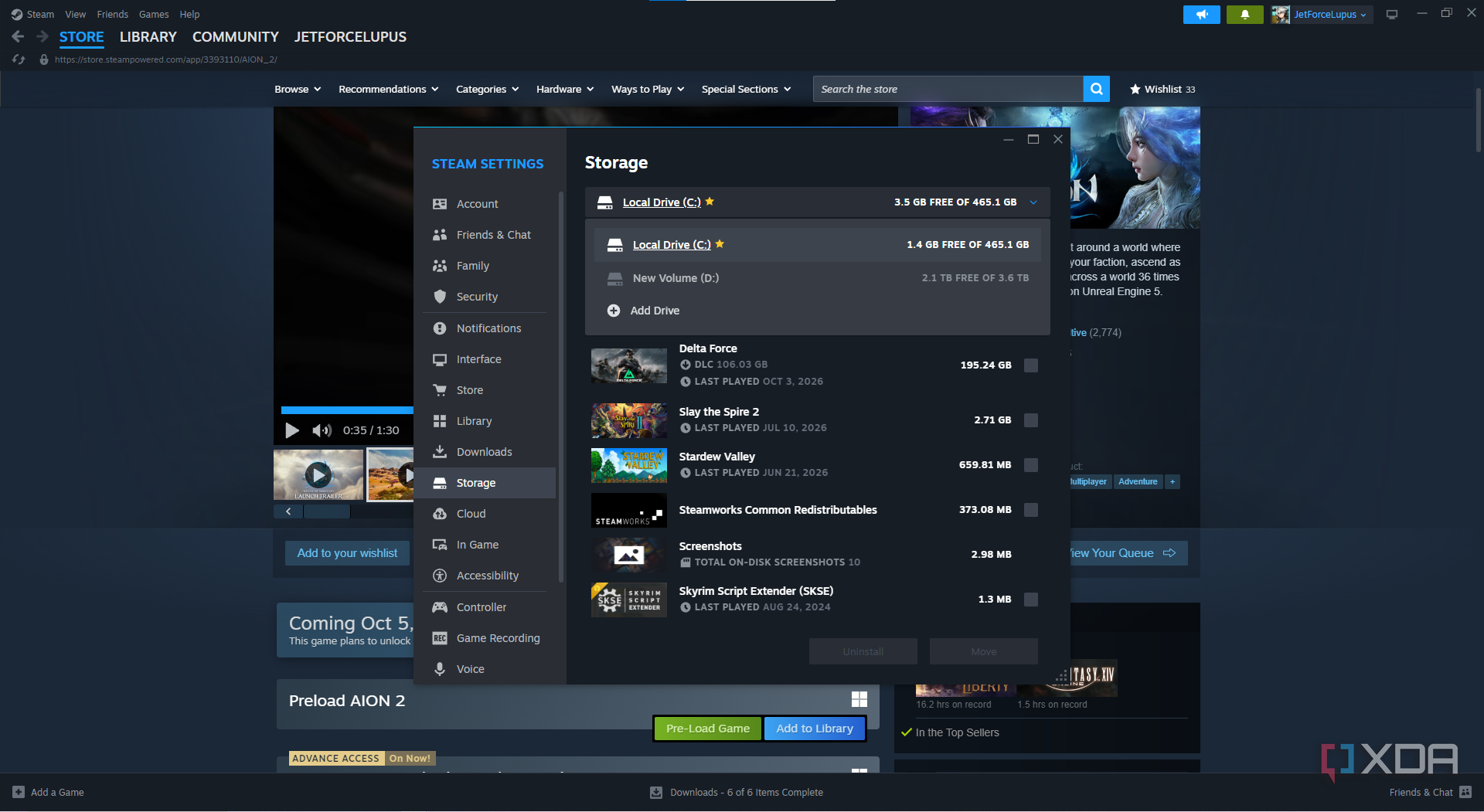Tick the Stardew Valley checkbox
The height and width of the screenshot is (812, 1484).
click(1031, 465)
